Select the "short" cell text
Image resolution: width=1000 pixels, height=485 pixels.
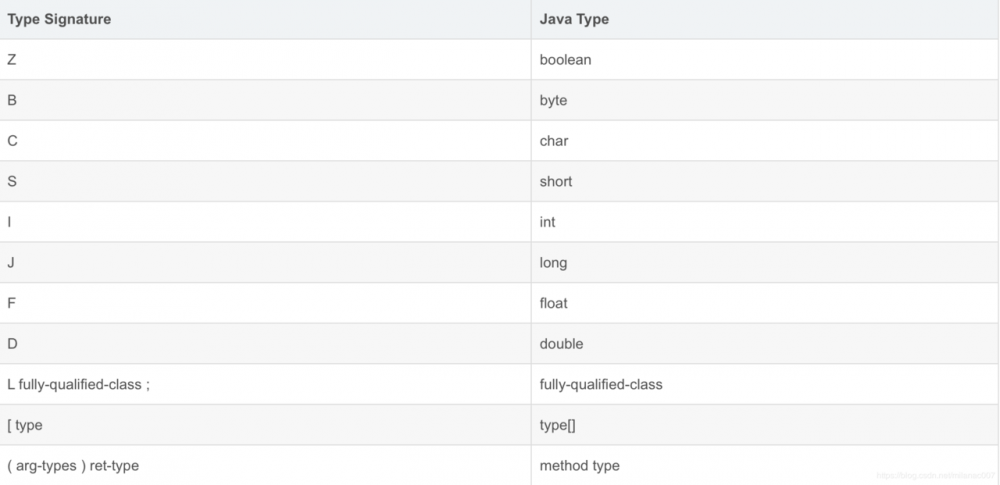click(556, 182)
